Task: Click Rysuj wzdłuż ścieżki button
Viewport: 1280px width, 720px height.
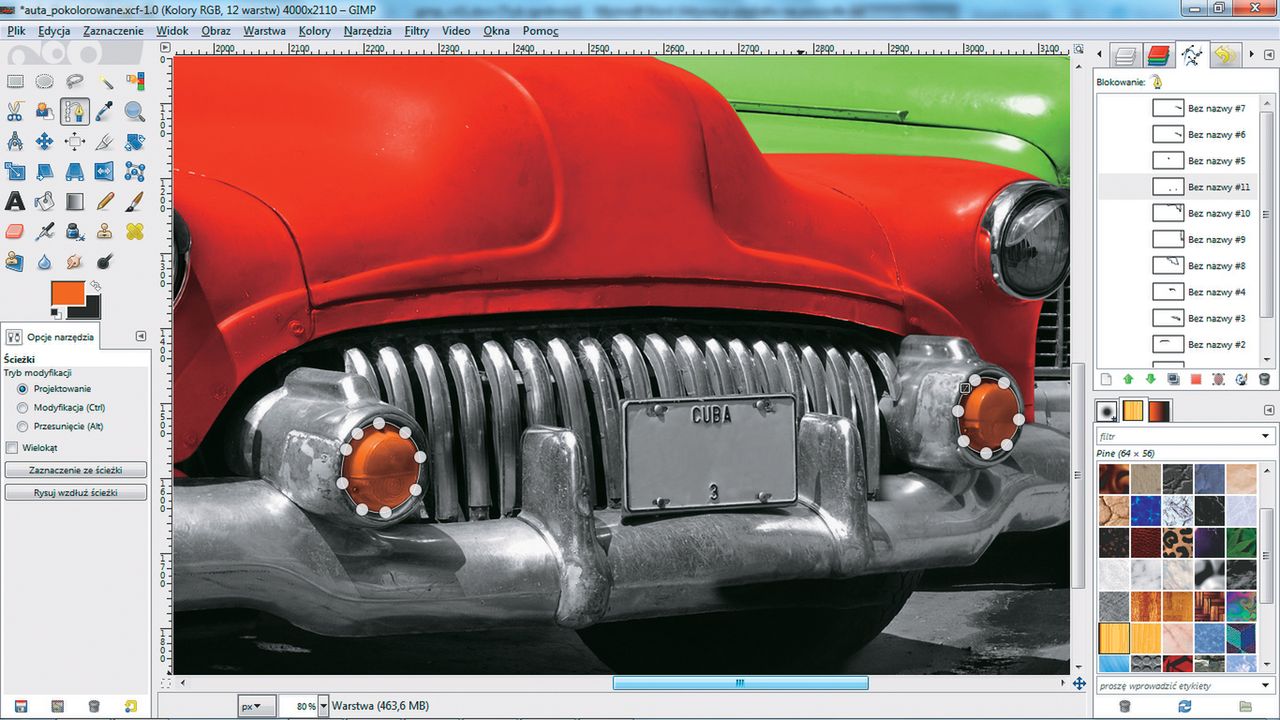Action: 76,492
